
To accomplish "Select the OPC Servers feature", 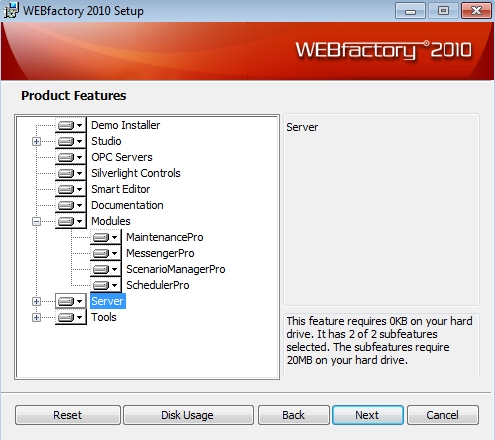I will 122,157.
